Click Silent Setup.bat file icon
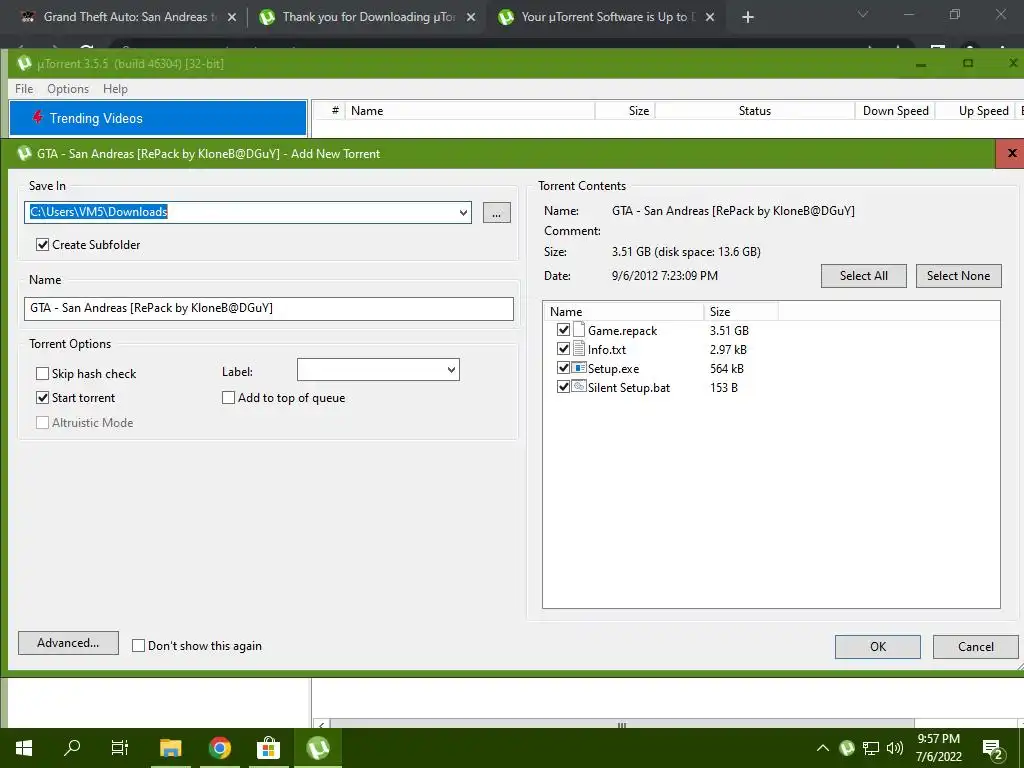 (579, 387)
